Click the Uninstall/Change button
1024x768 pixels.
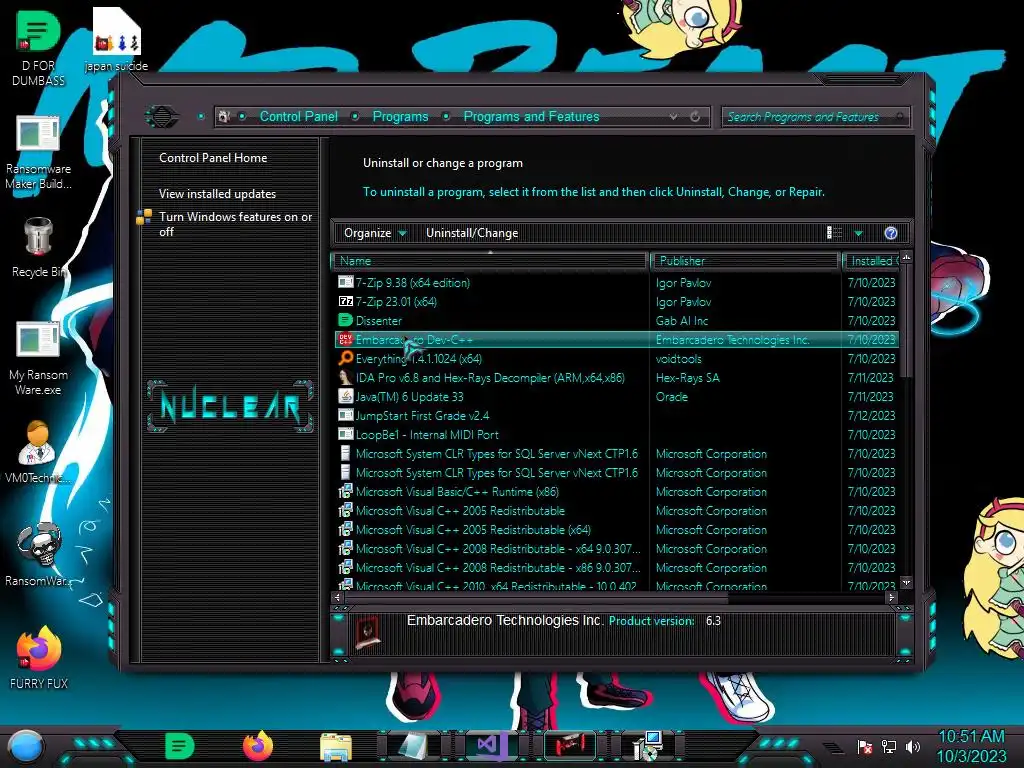472,233
